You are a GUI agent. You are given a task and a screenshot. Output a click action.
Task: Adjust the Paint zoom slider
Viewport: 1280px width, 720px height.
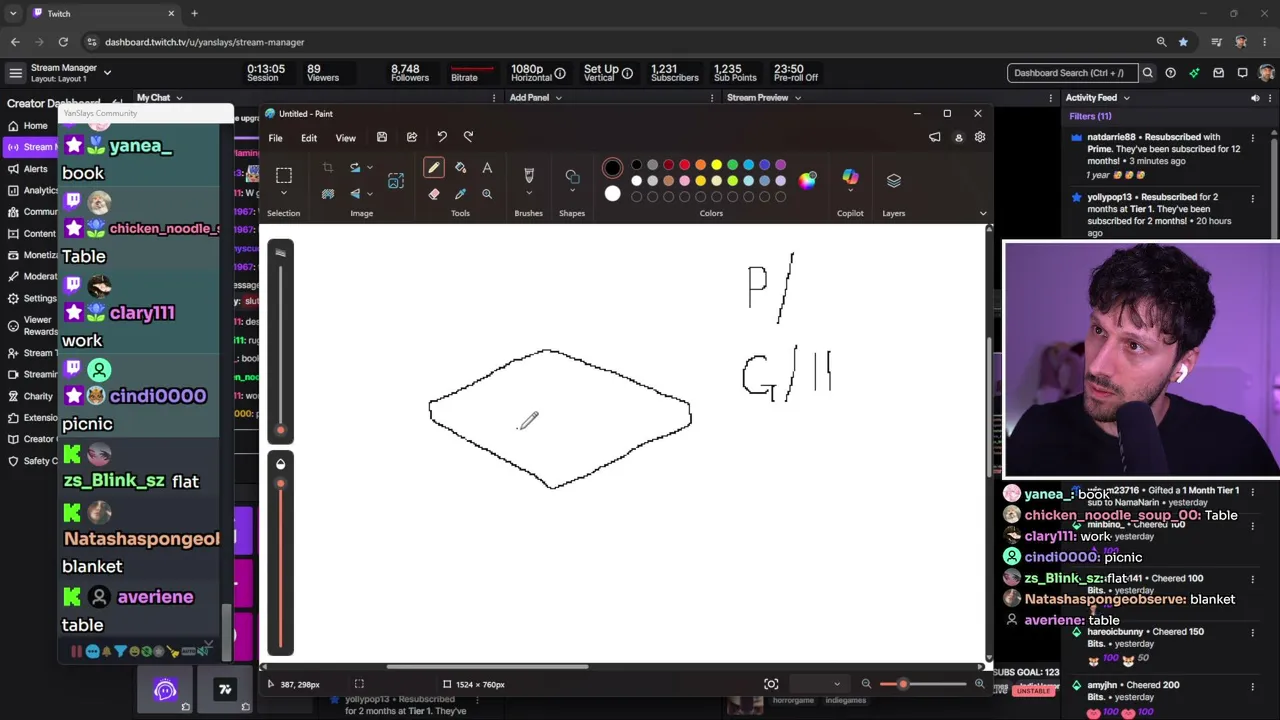903,684
